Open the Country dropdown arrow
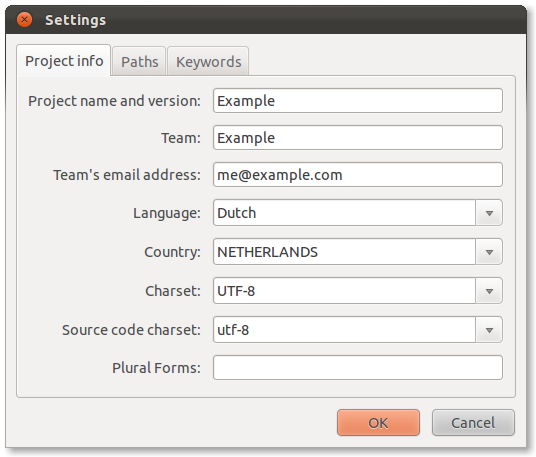Viewport: 536px width, 457px height. pos(489,252)
